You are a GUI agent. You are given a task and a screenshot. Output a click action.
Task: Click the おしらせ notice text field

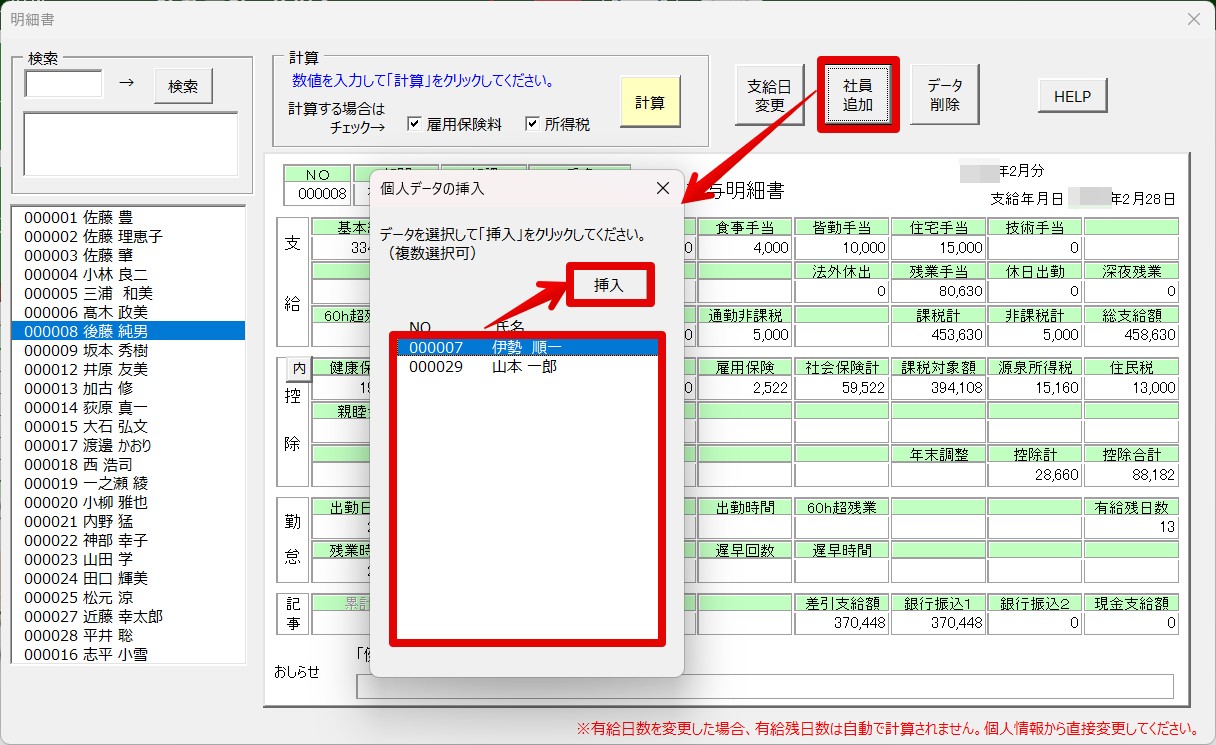[765, 686]
